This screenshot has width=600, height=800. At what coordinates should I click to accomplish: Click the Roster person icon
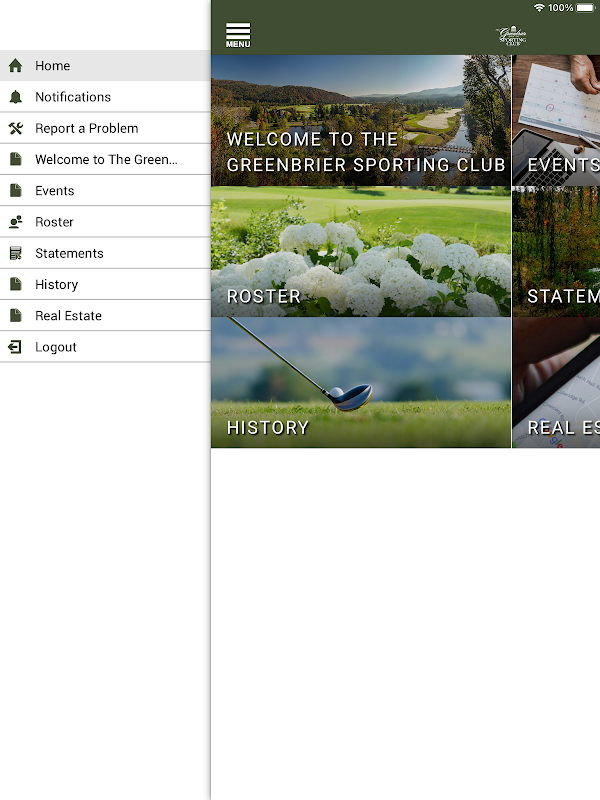[16, 222]
